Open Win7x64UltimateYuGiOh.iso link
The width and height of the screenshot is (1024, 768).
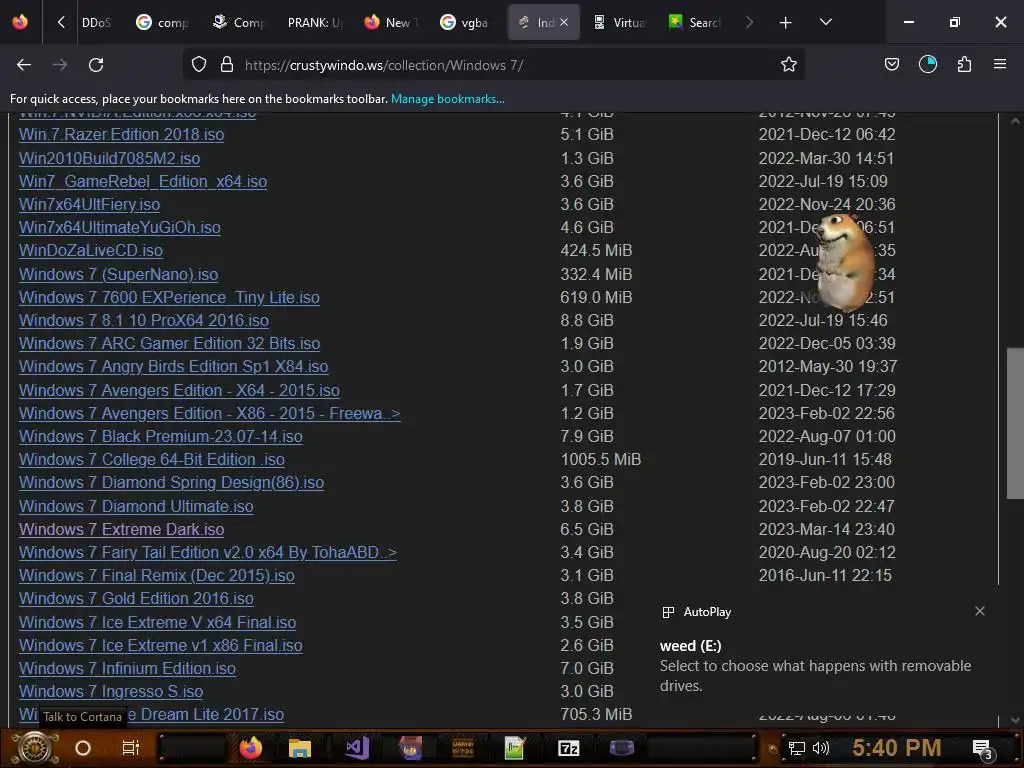click(120, 227)
